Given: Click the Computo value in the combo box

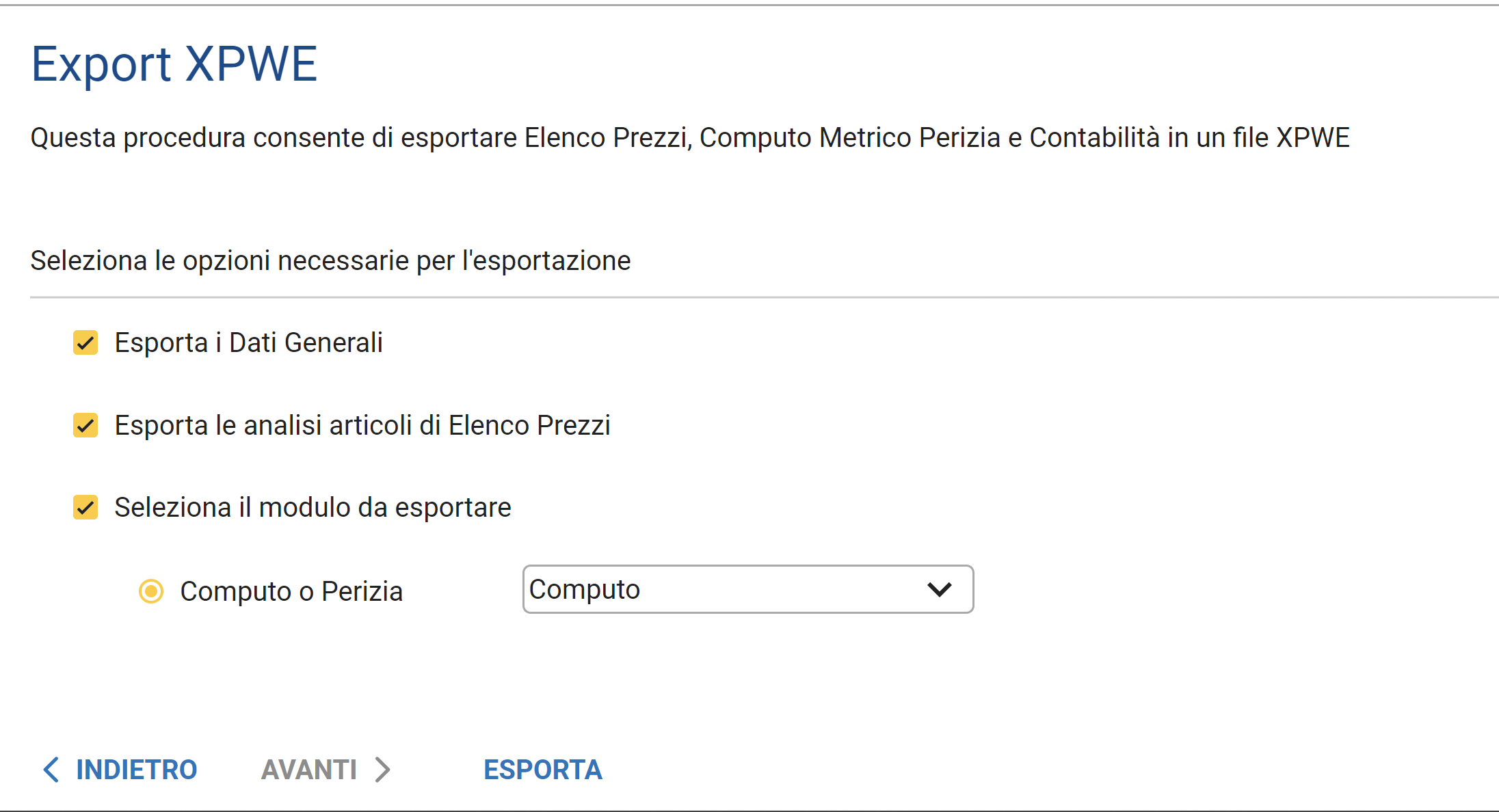Looking at the screenshot, I should pyautogui.click(x=585, y=589).
